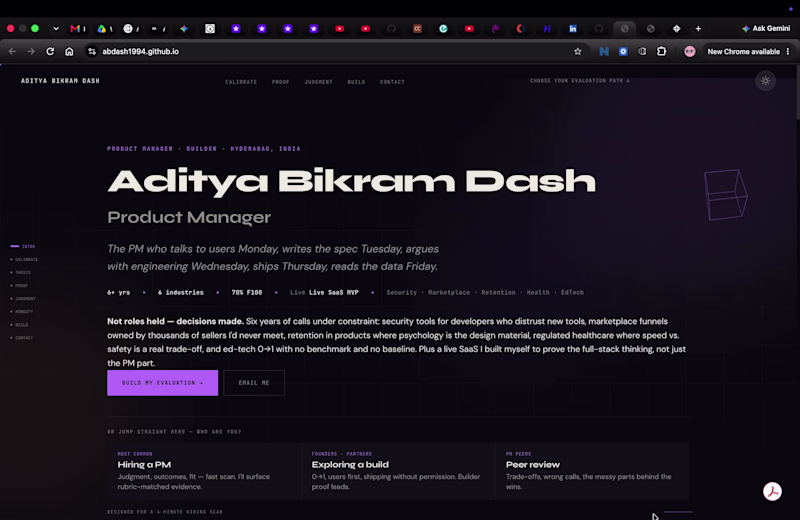Bookmark this page with the star icon
Image resolution: width=800 pixels, height=520 pixels.
pyautogui.click(x=578, y=52)
